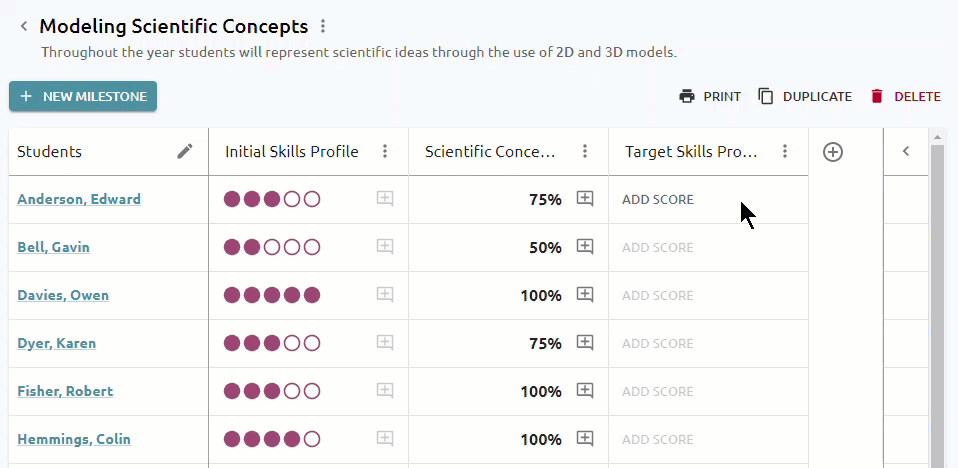Set Anderson, Edward's rating to five circles
958x468 pixels.
coord(312,199)
